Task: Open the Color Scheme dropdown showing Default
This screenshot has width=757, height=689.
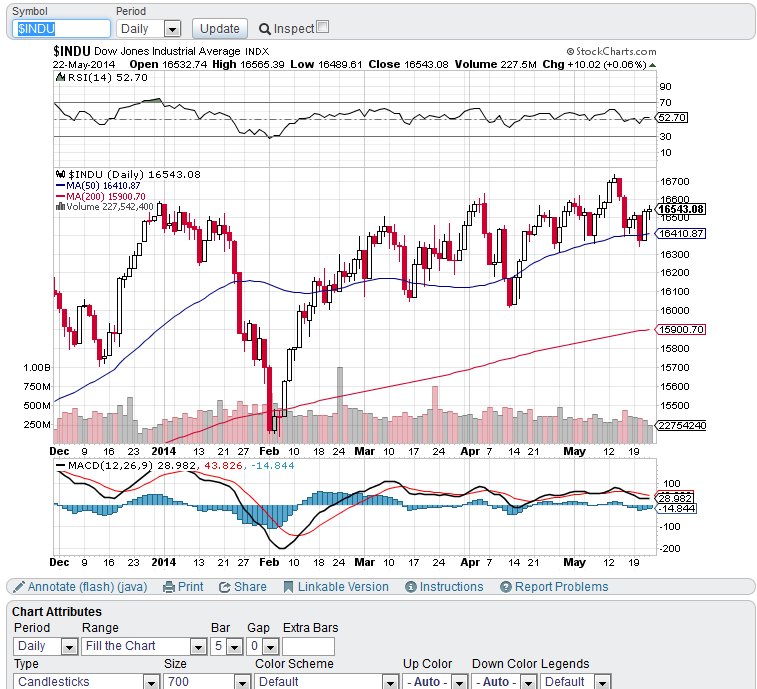Action: [326, 682]
